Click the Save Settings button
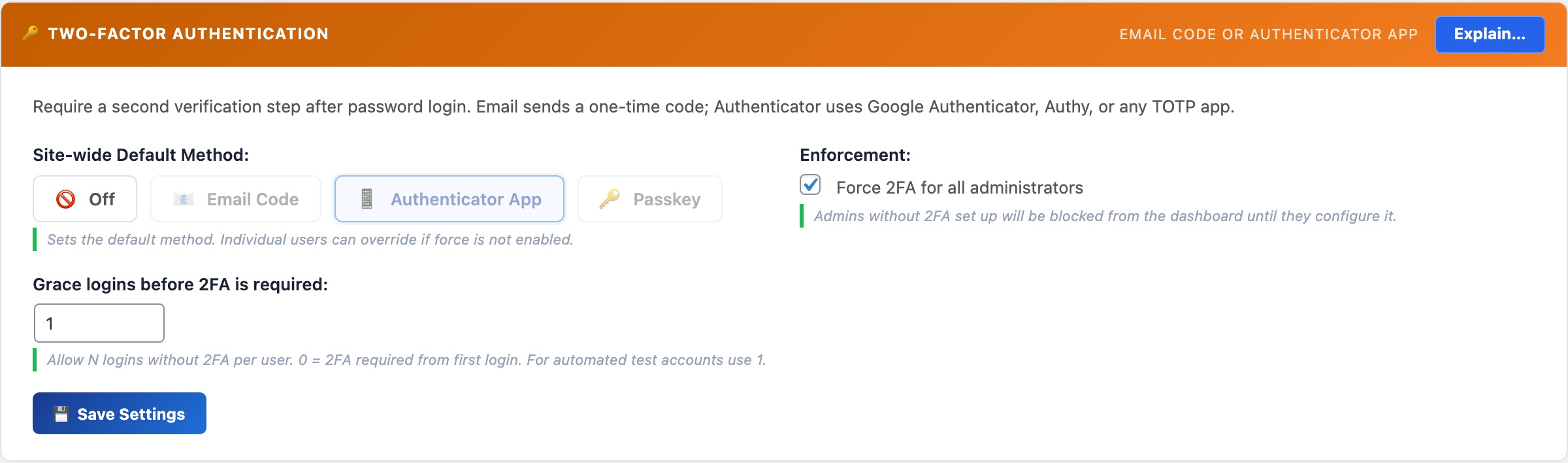The width and height of the screenshot is (1568, 463). point(119,413)
